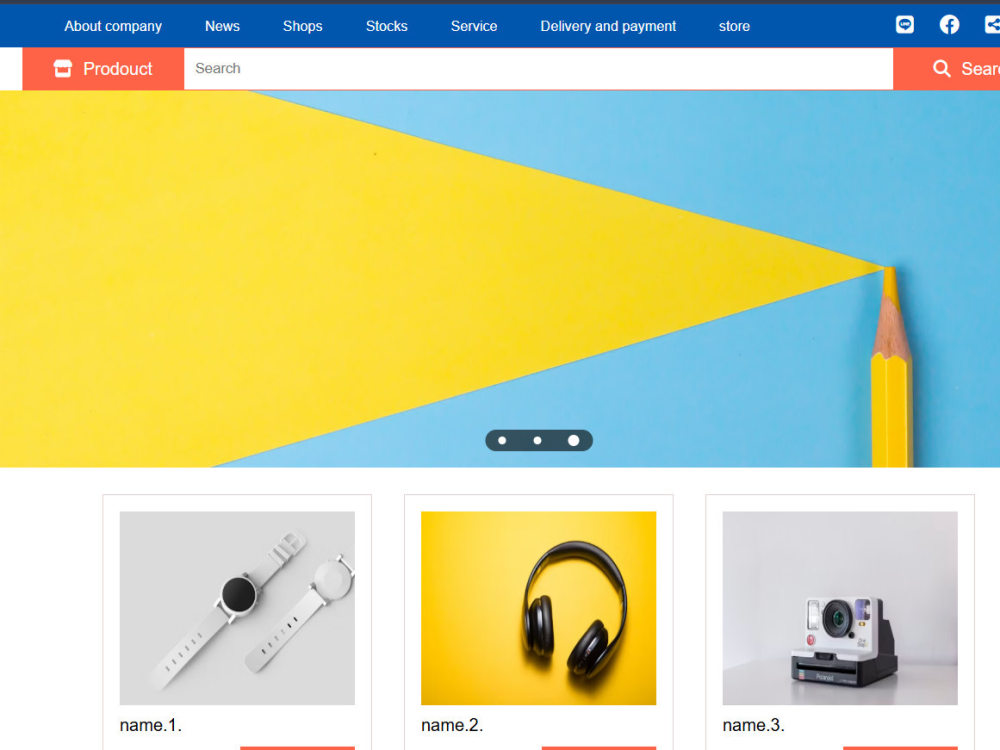The height and width of the screenshot is (750, 1000).
Task: Open Delivery and payment page
Action: coord(608,26)
